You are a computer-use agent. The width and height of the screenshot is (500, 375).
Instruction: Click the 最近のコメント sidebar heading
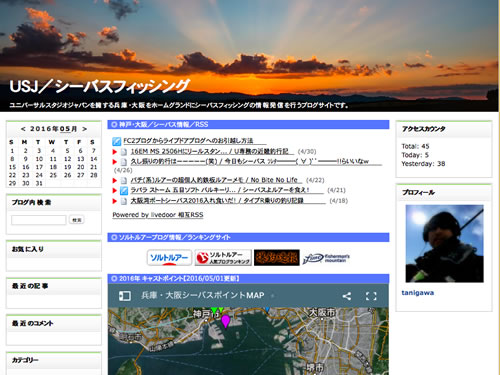[x=33, y=323]
